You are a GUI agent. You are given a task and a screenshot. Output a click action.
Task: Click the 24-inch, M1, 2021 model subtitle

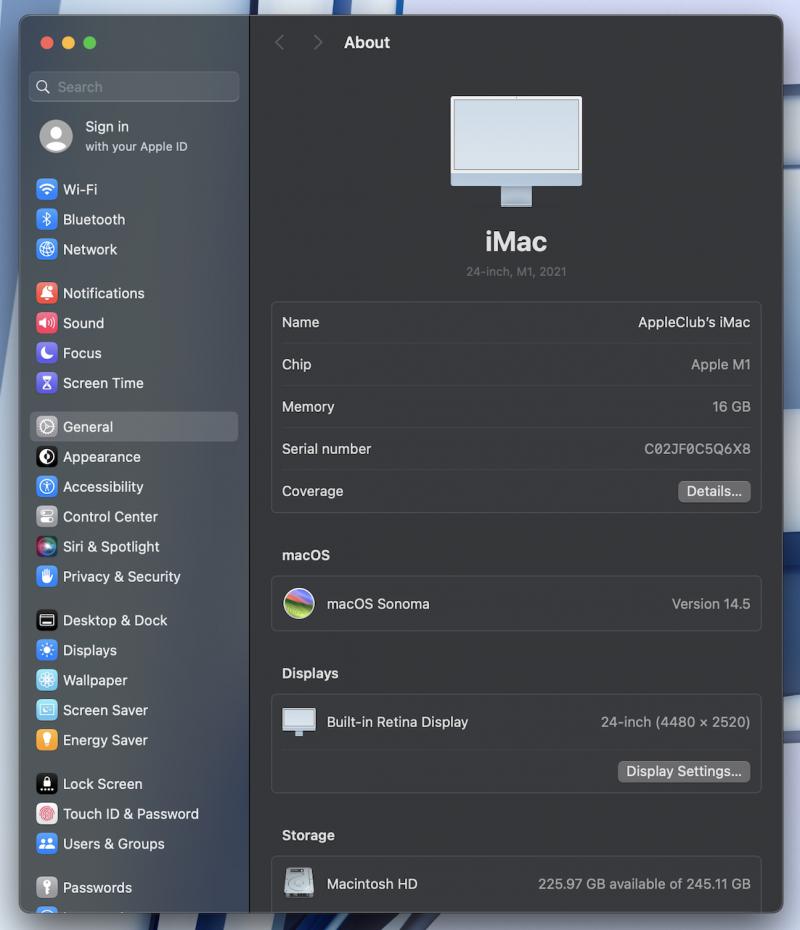click(516, 272)
